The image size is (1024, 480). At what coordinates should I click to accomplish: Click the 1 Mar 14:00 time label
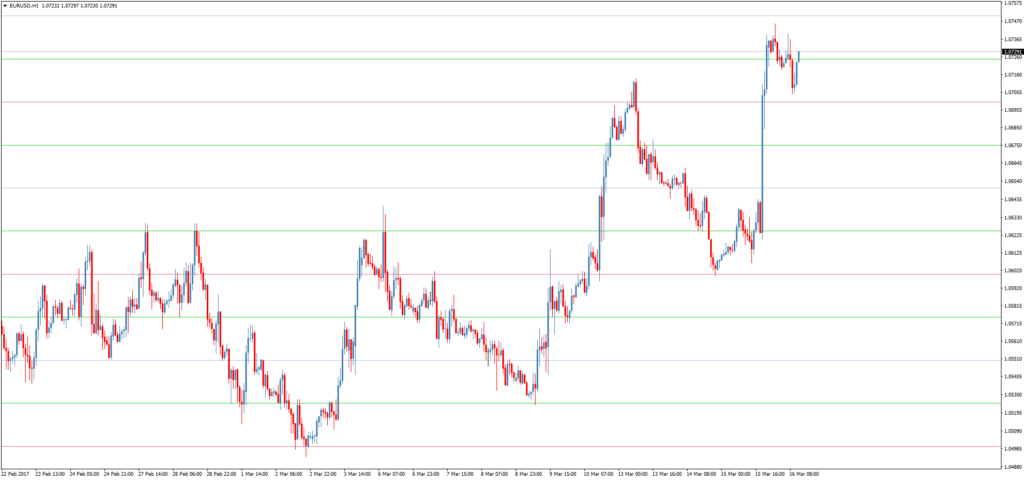point(255,474)
